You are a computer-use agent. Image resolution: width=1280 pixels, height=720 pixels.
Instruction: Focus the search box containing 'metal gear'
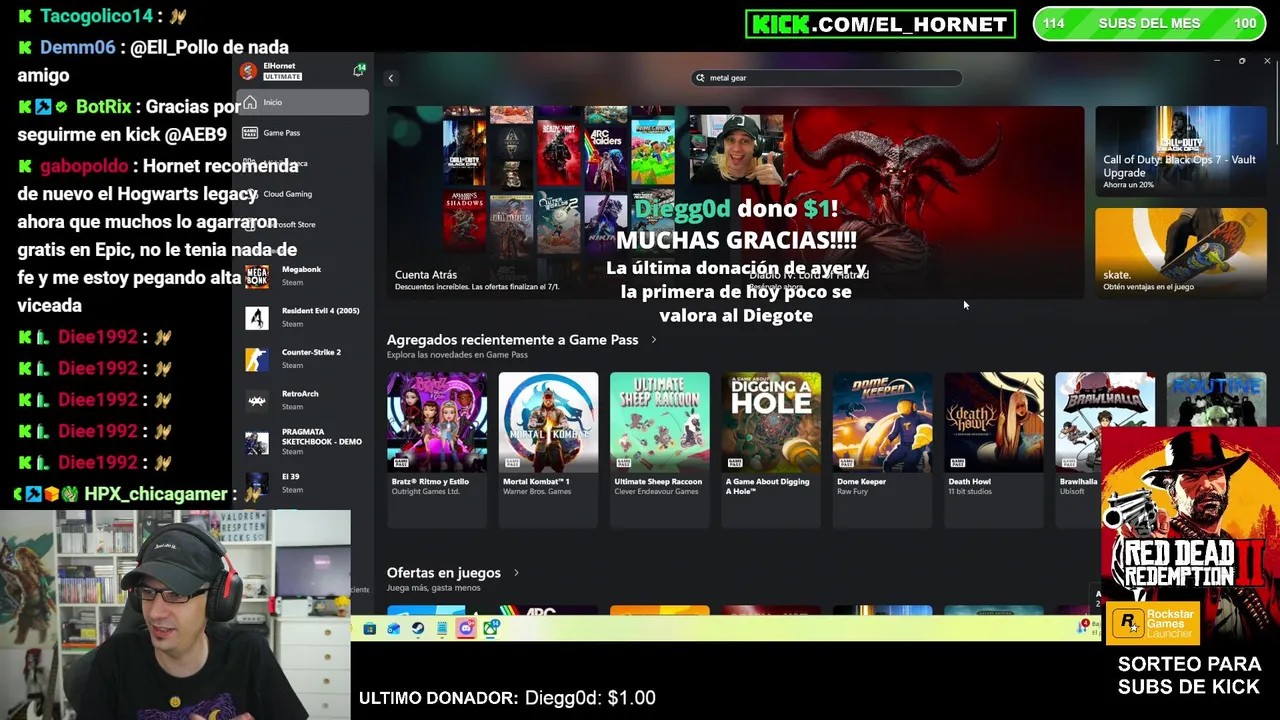[x=828, y=78]
